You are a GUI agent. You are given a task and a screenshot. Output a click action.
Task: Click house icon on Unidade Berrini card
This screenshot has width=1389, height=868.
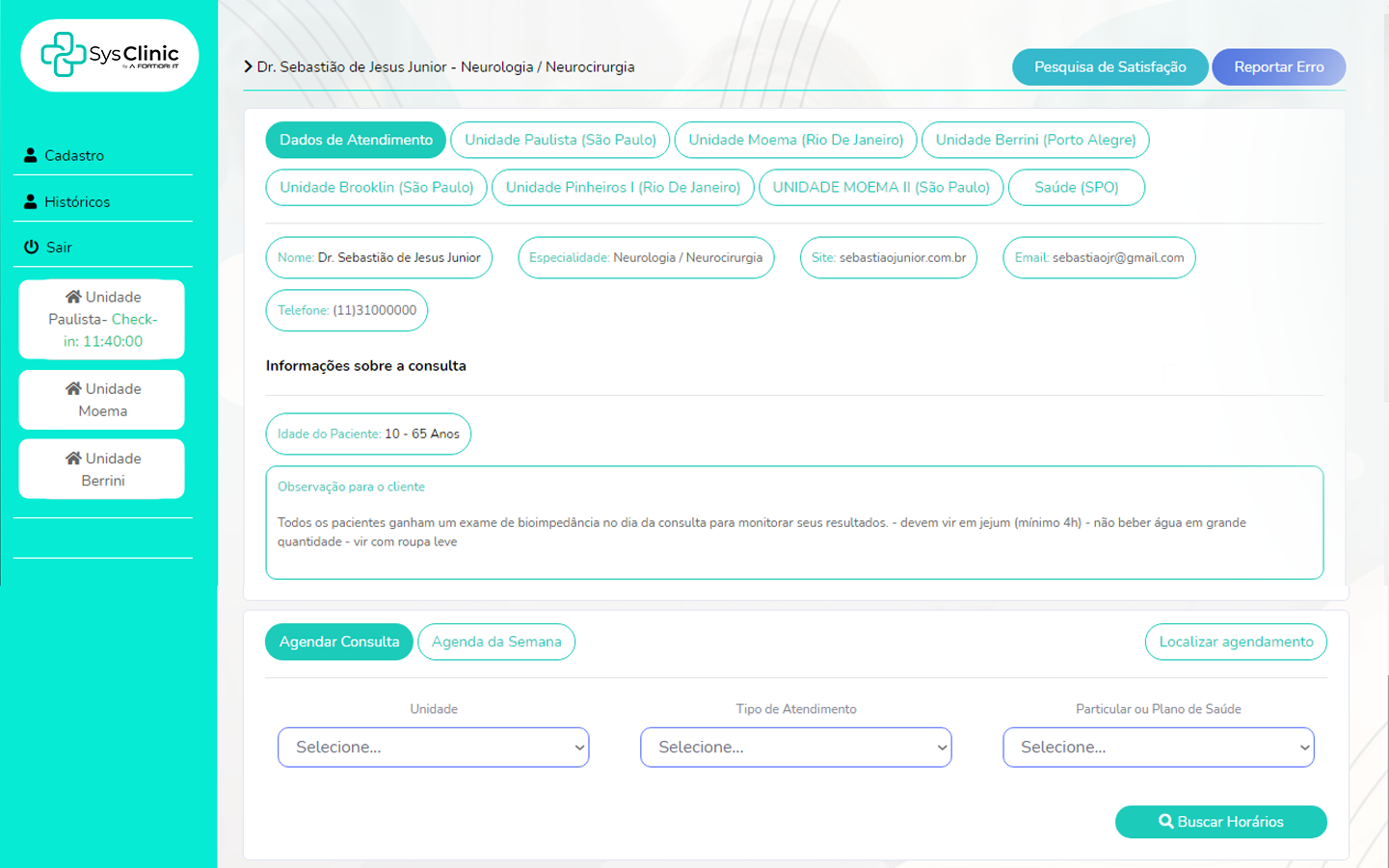(73, 459)
